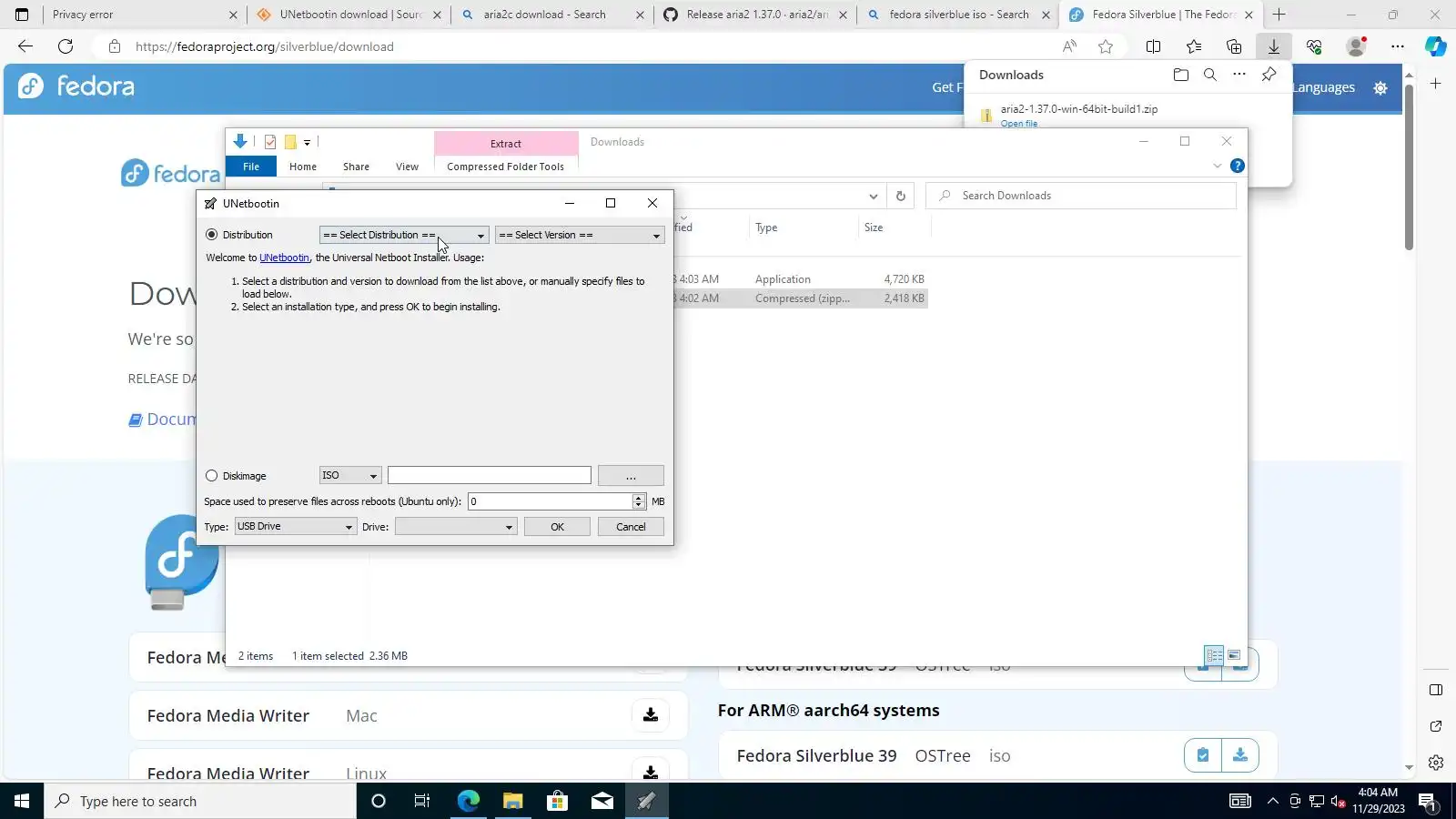Click the disk image file path field
Image resolution: width=1456 pixels, height=819 pixels.
[x=490, y=476]
